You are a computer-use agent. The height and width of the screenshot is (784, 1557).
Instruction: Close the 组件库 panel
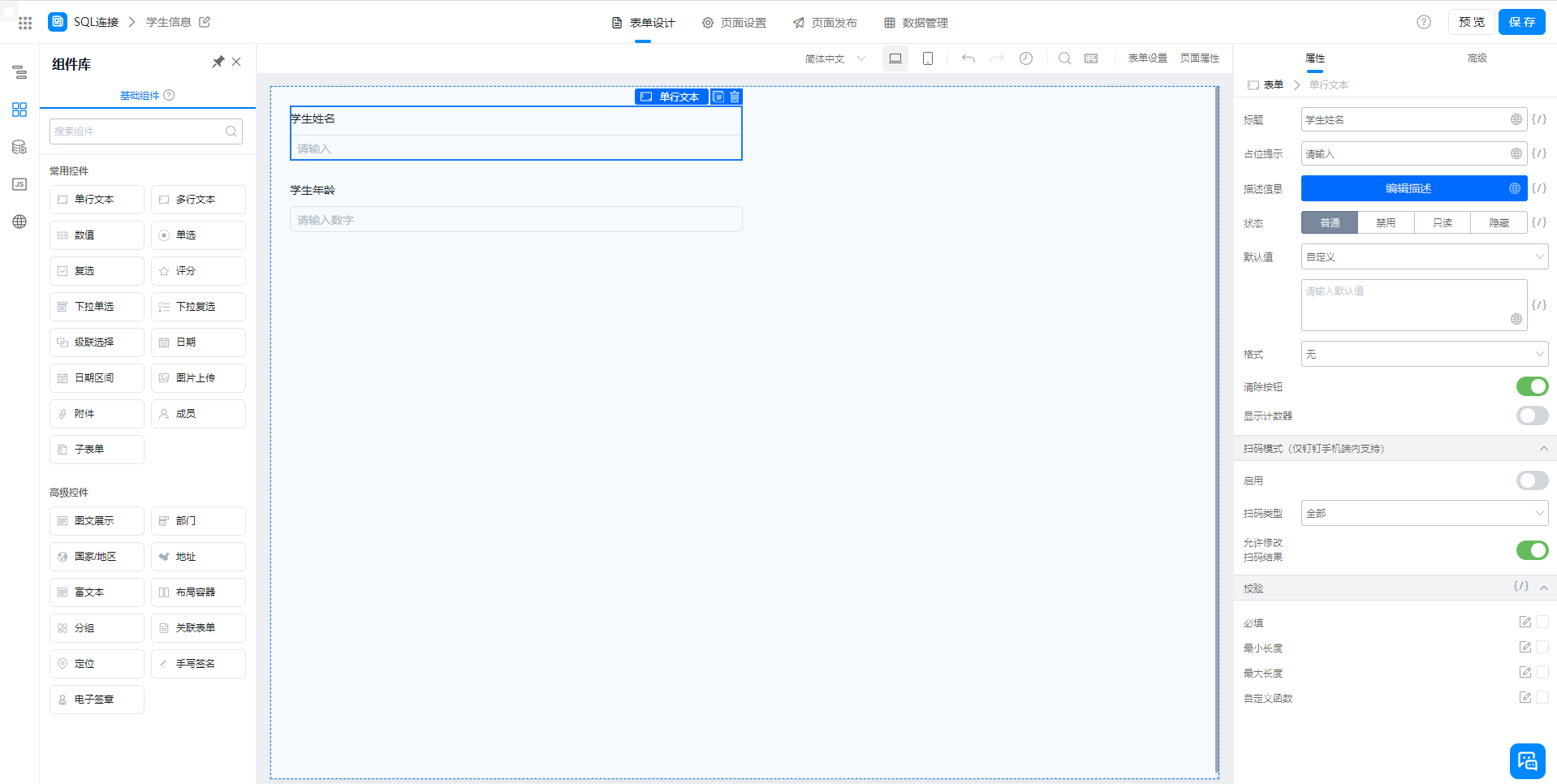pos(236,62)
